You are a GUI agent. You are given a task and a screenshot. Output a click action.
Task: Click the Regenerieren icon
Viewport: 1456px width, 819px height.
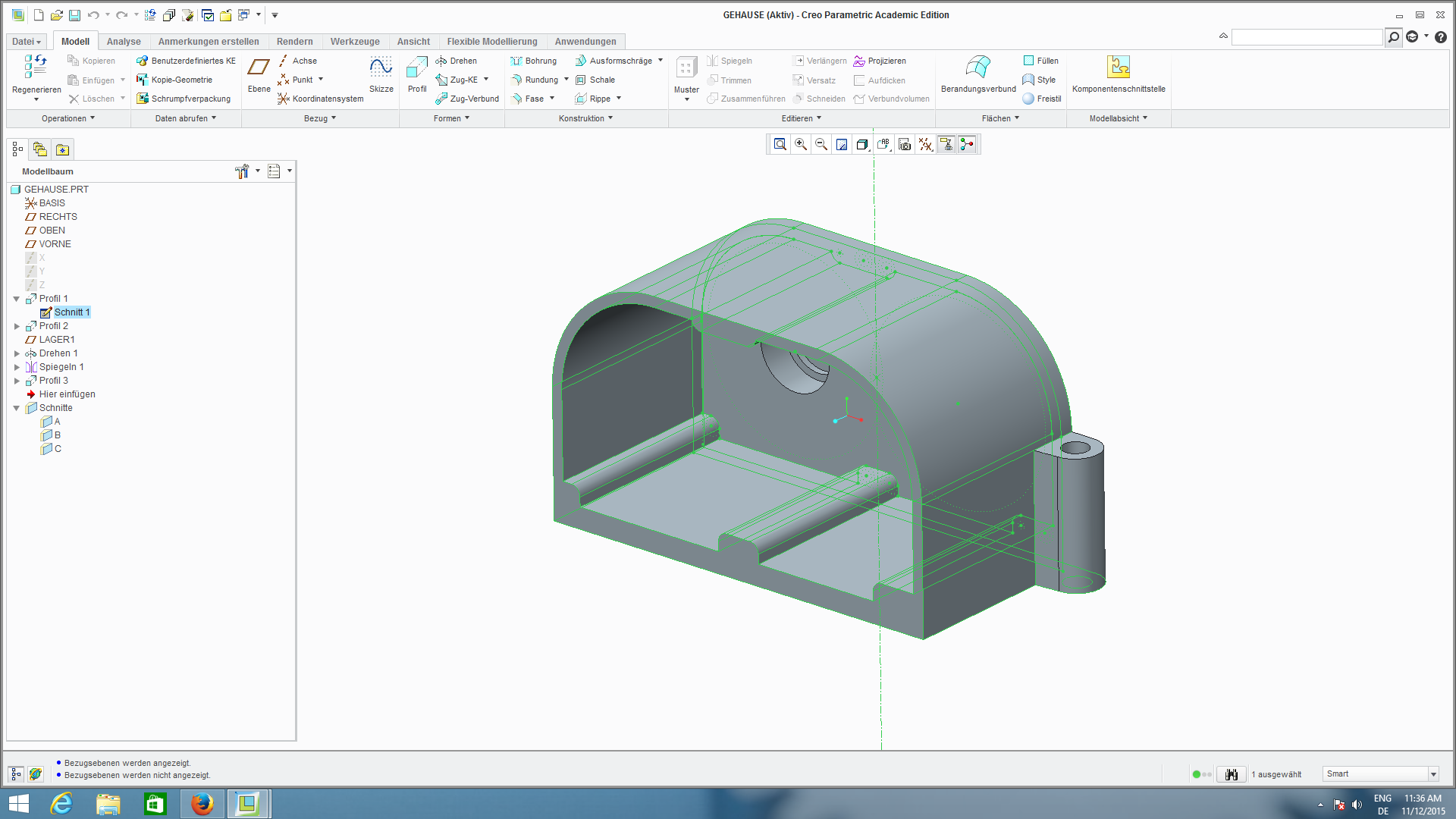point(36,67)
